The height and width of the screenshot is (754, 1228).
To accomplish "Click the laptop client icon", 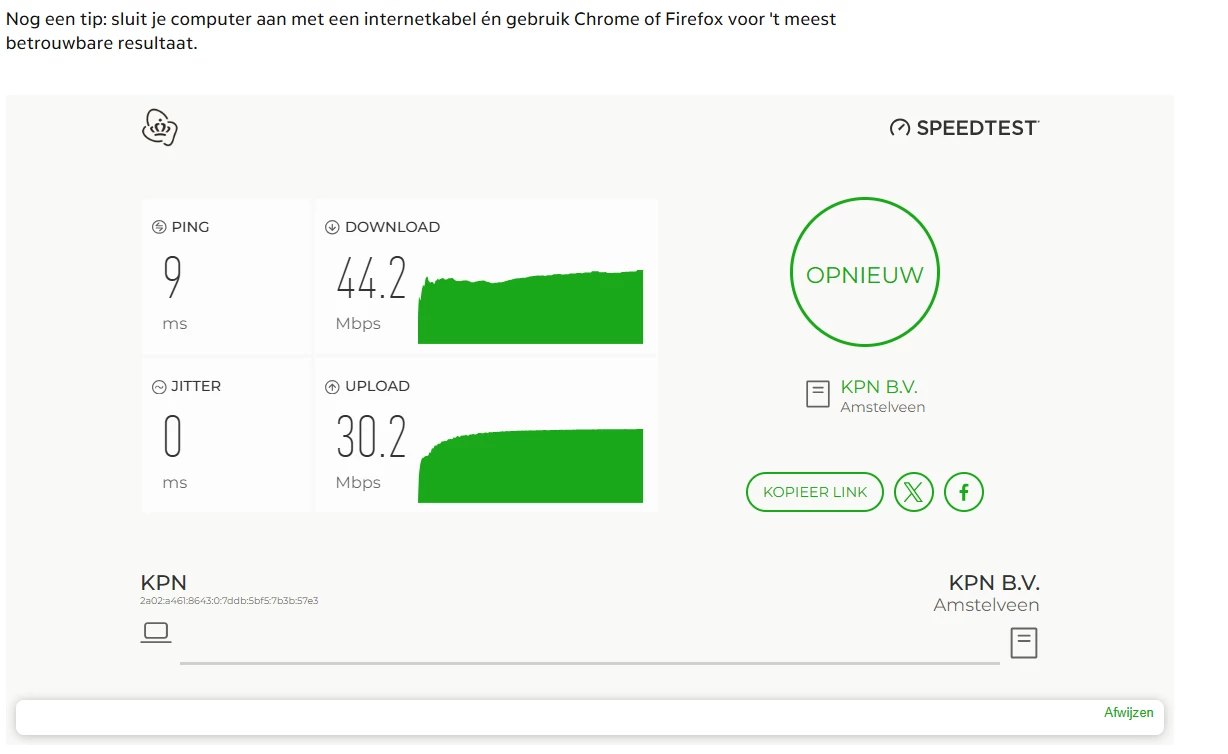I will point(156,632).
